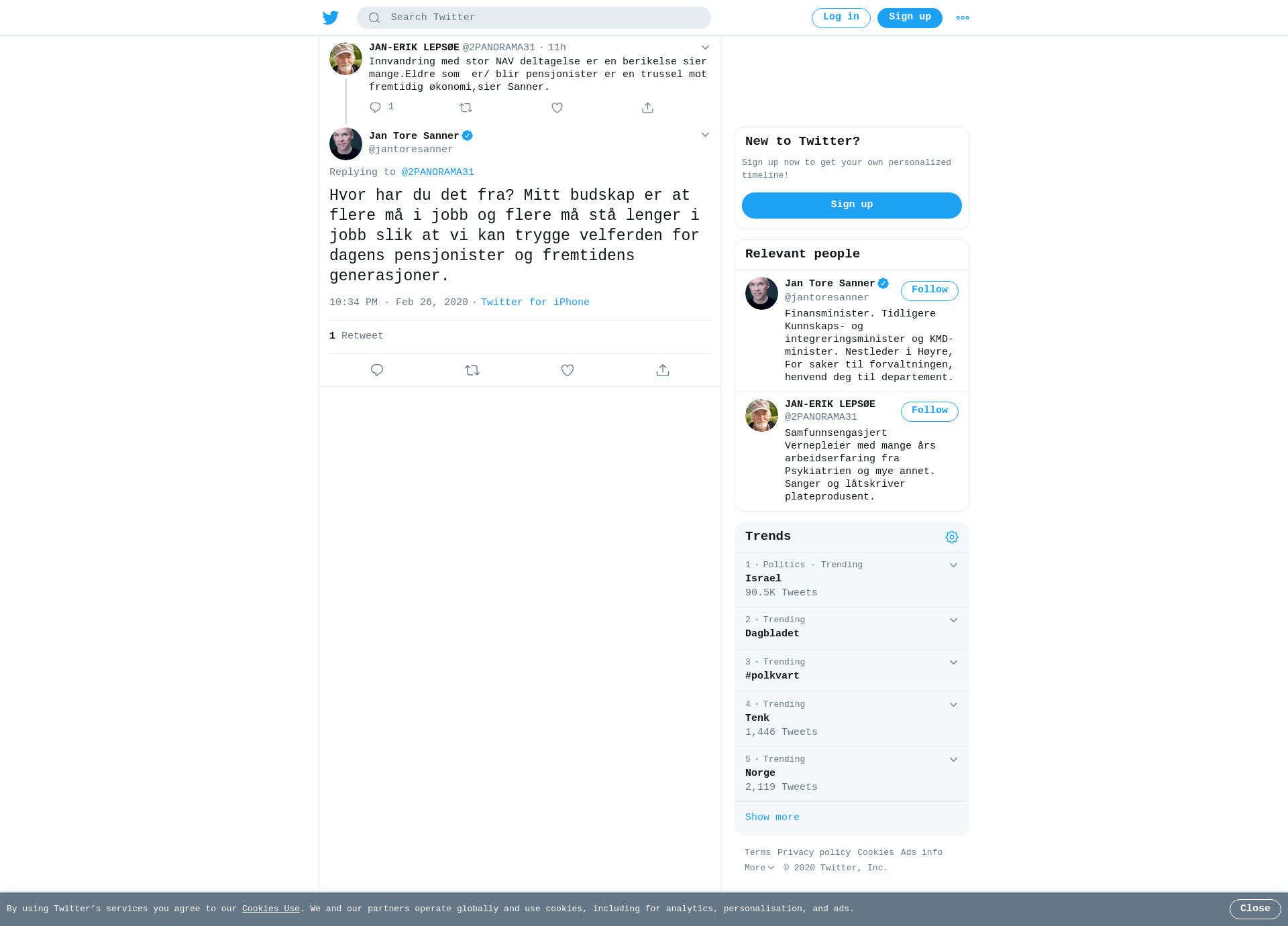Share Jan Tore Sanner's tweet

[663, 370]
